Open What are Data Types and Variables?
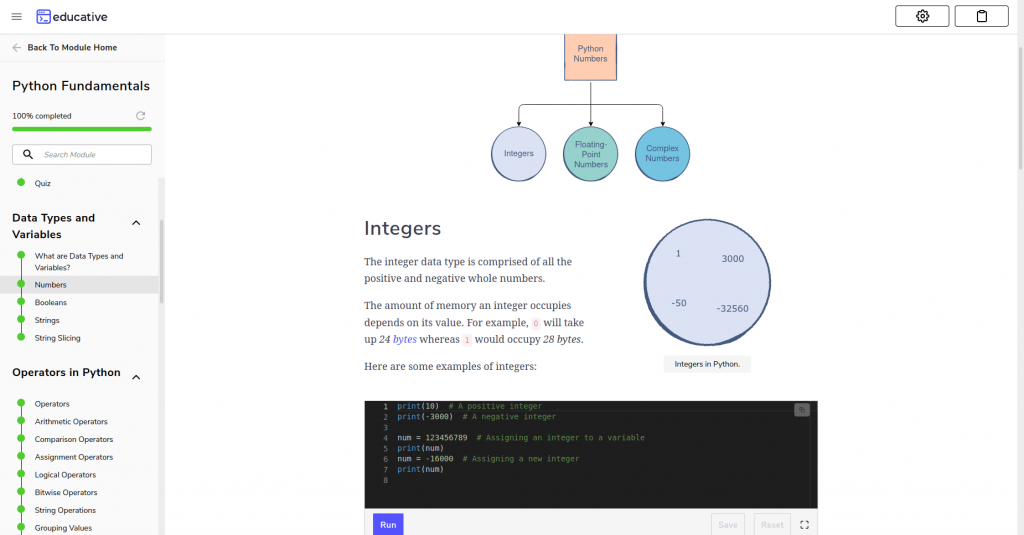Viewport: 1024px width, 535px height. [79, 262]
